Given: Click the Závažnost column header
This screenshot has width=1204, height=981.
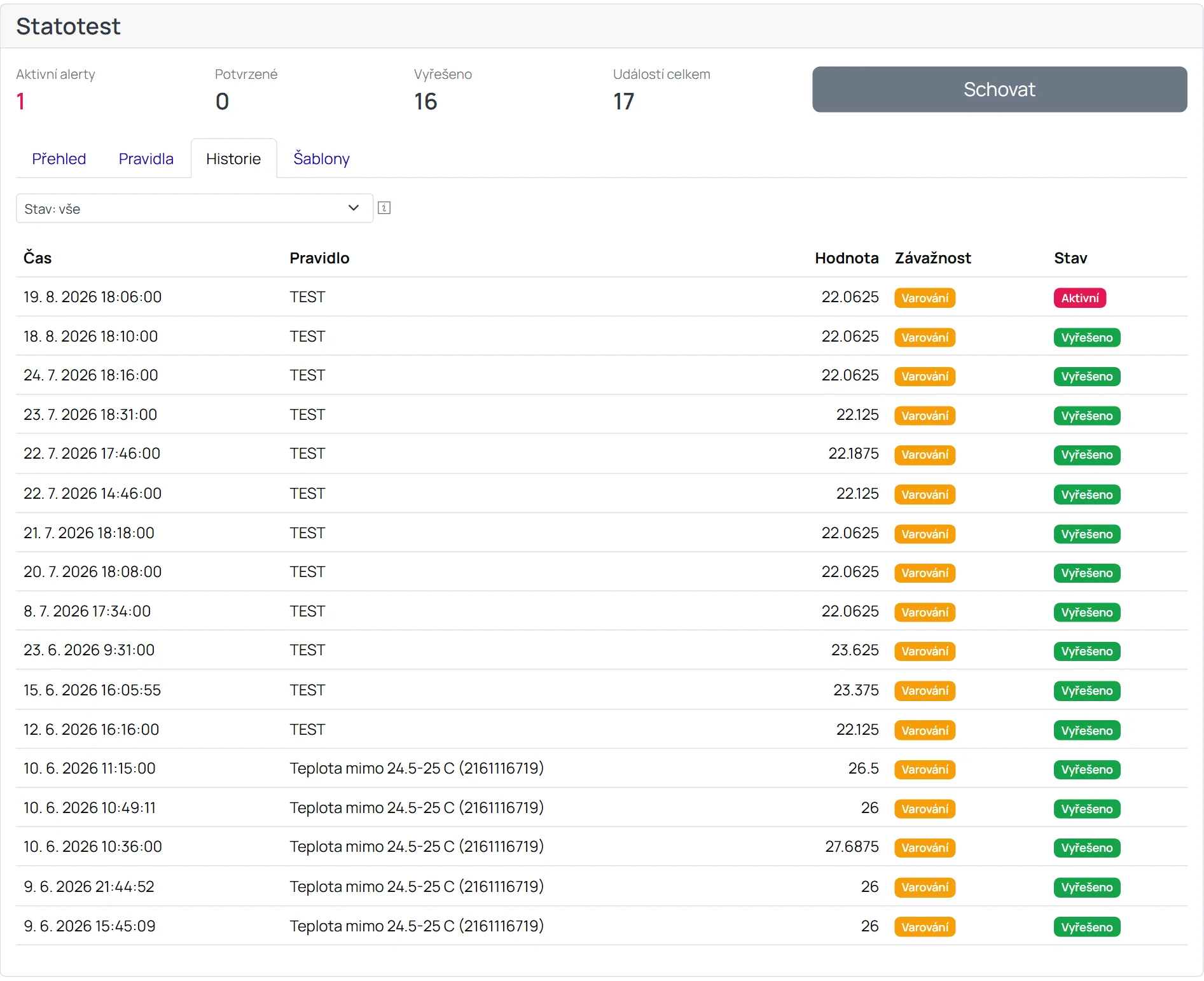Looking at the screenshot, I should (932, 258).
